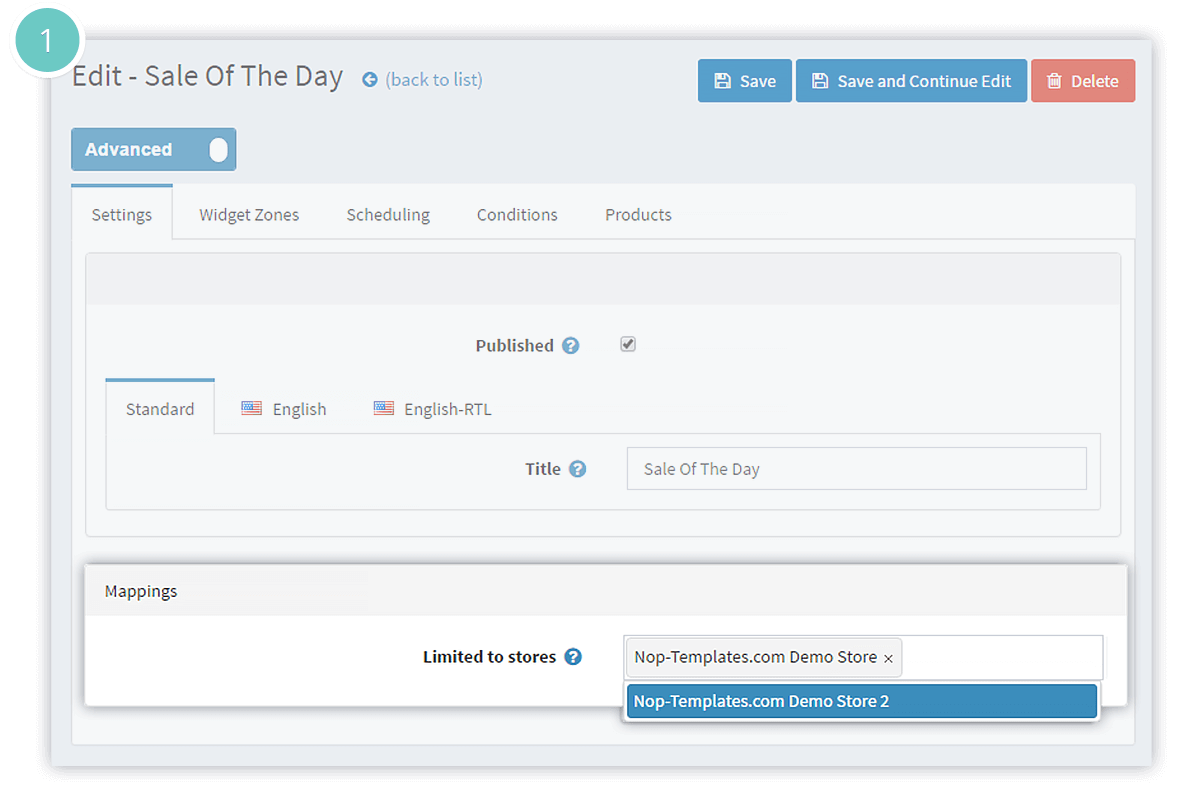Click Save and Continue Edit button

(x=911, y=81)
